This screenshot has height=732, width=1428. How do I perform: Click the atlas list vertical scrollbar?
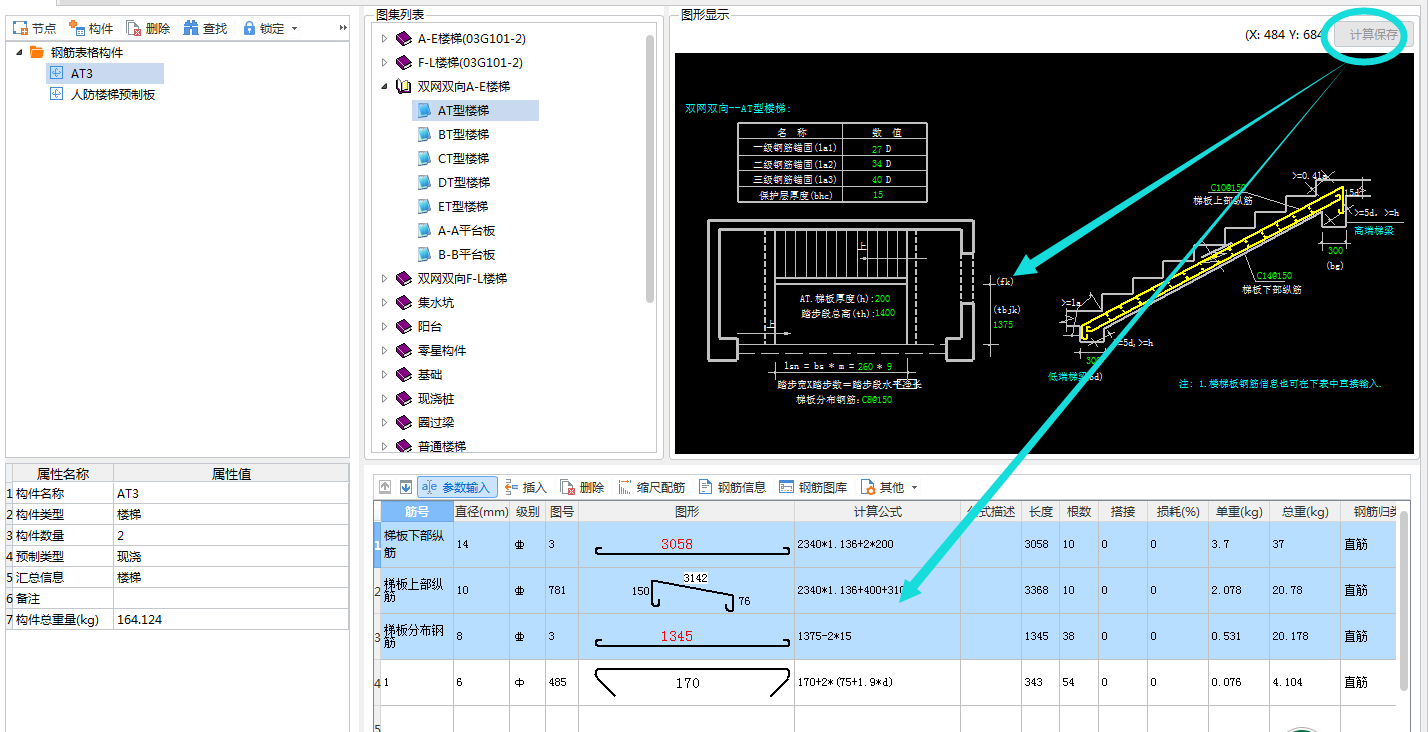pyautogui.click(x=650, y=168)
